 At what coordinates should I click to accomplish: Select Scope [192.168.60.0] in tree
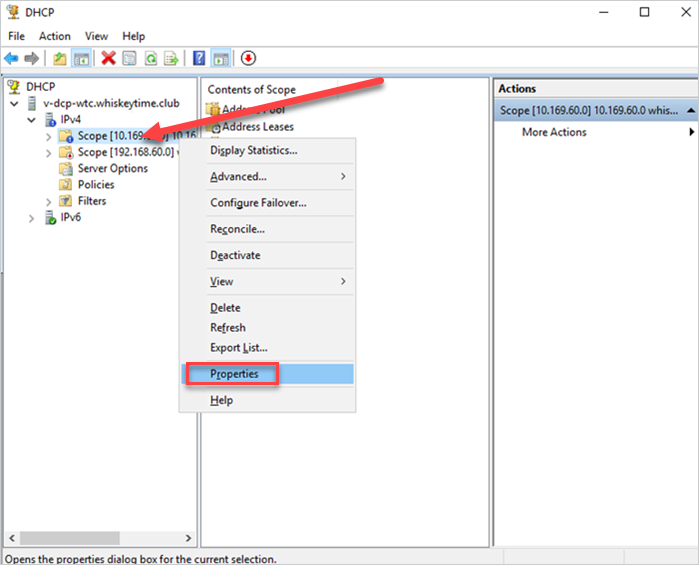(x=126, y=152)
